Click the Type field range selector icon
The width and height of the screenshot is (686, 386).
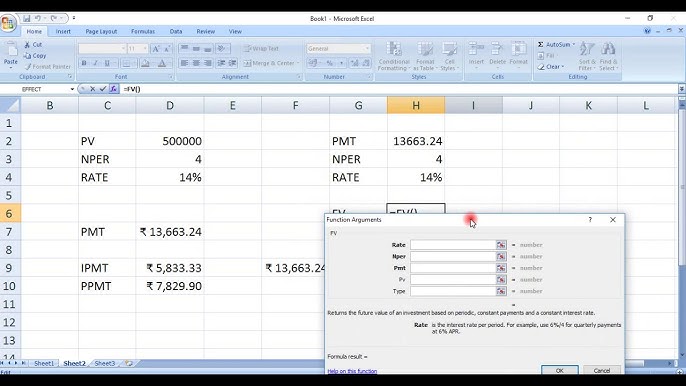(x=501, y=291)
